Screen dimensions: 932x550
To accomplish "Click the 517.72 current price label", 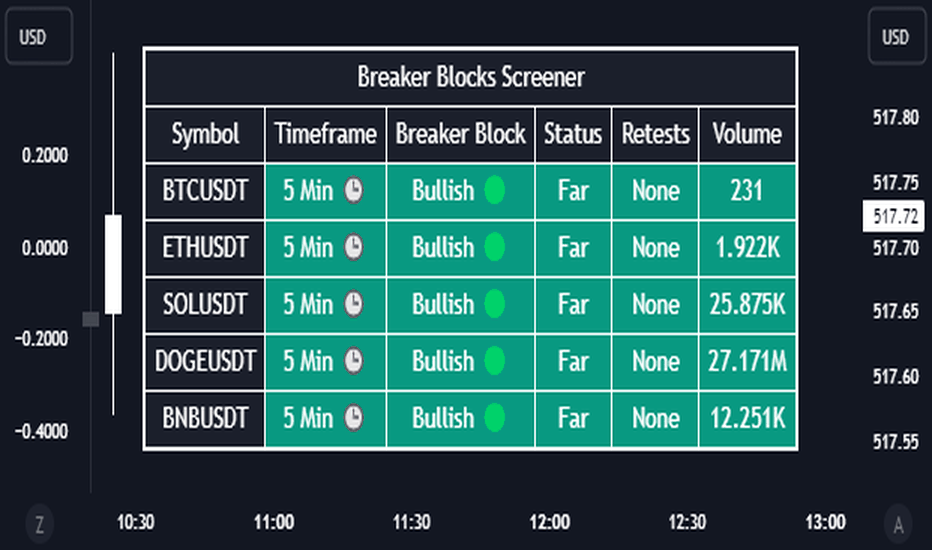I will click(x=893, y=216).
